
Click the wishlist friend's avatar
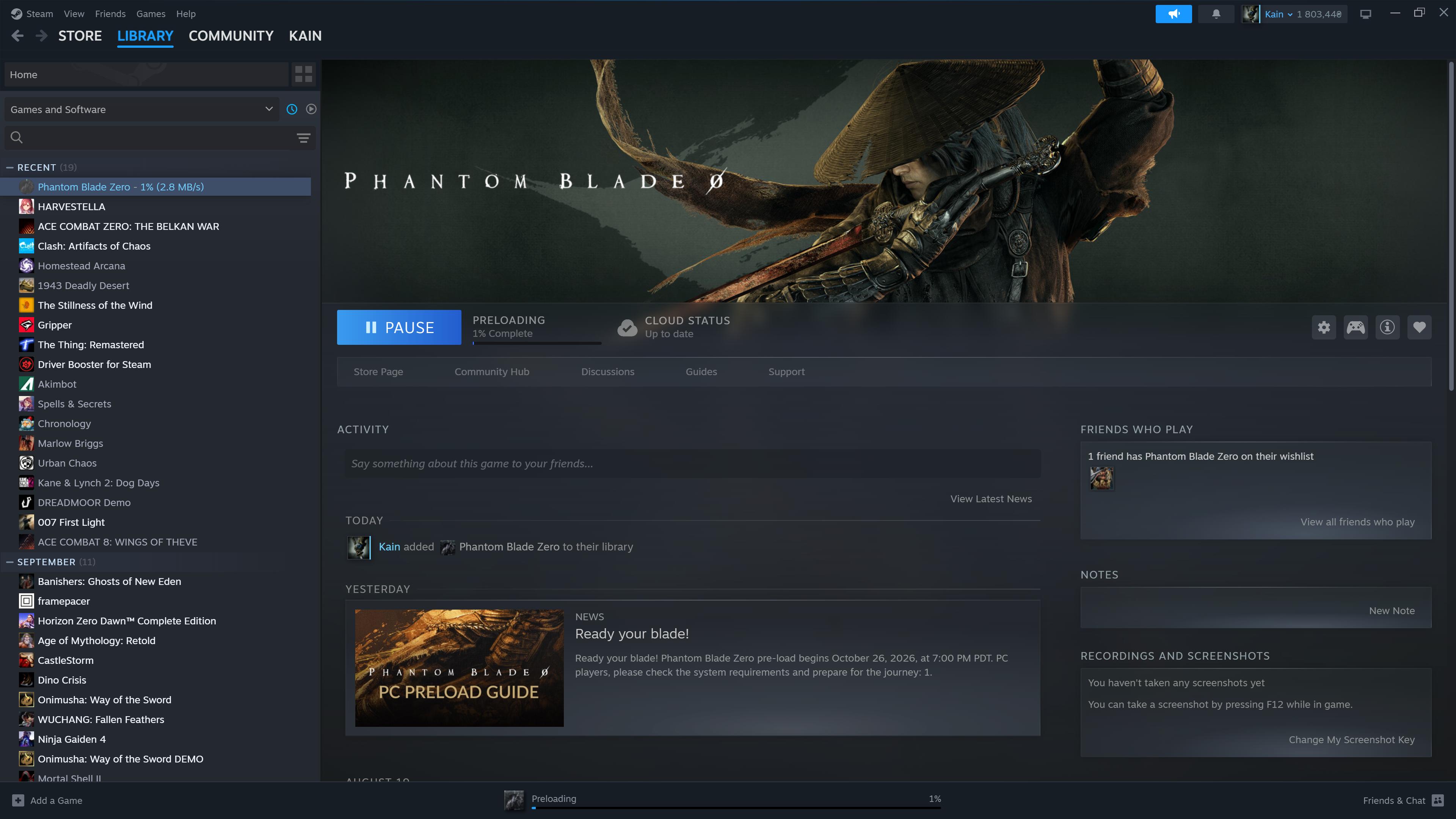(1101, 478)
